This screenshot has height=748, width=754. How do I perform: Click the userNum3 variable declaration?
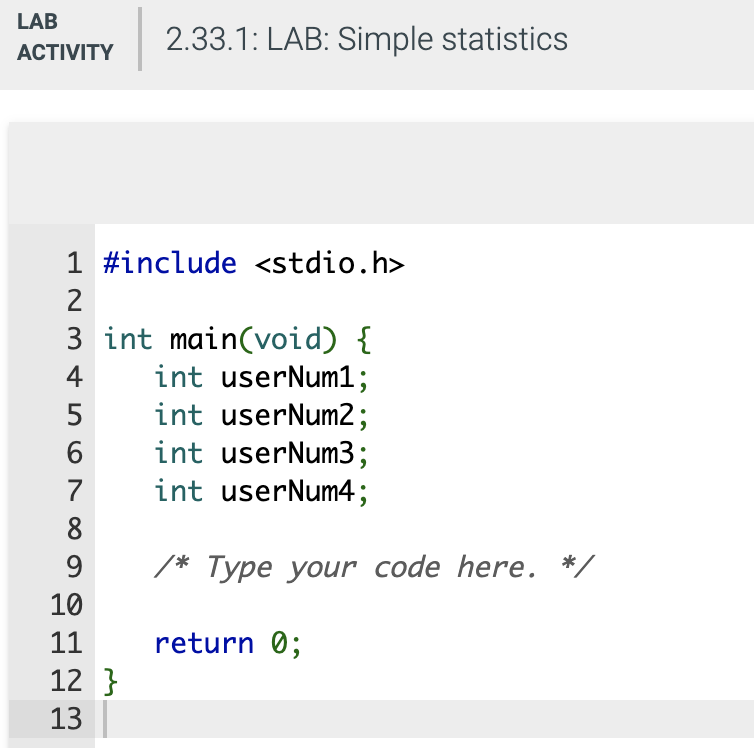[x=261, y=453]
